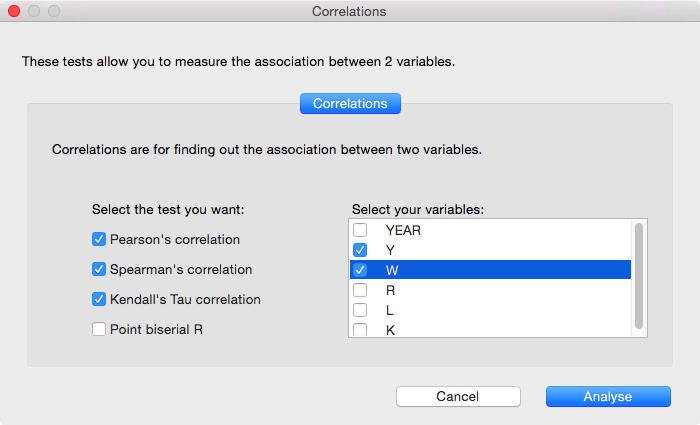Click the Pearson's correlation label
The width and height of the screenshot is (700, 425).
pyautogui.click(x=175, y=240)
